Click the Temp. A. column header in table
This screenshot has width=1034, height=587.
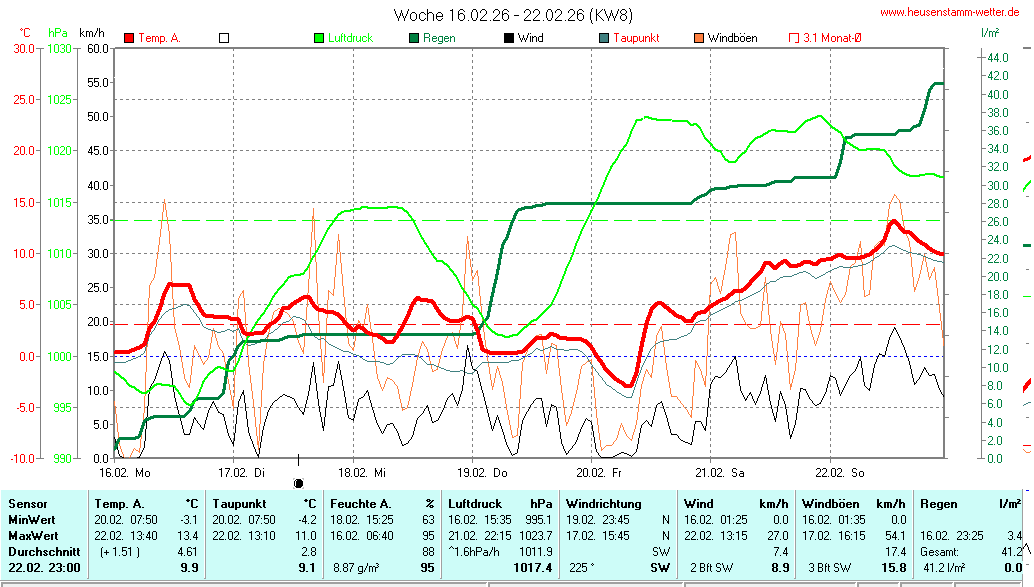(117, 503)
